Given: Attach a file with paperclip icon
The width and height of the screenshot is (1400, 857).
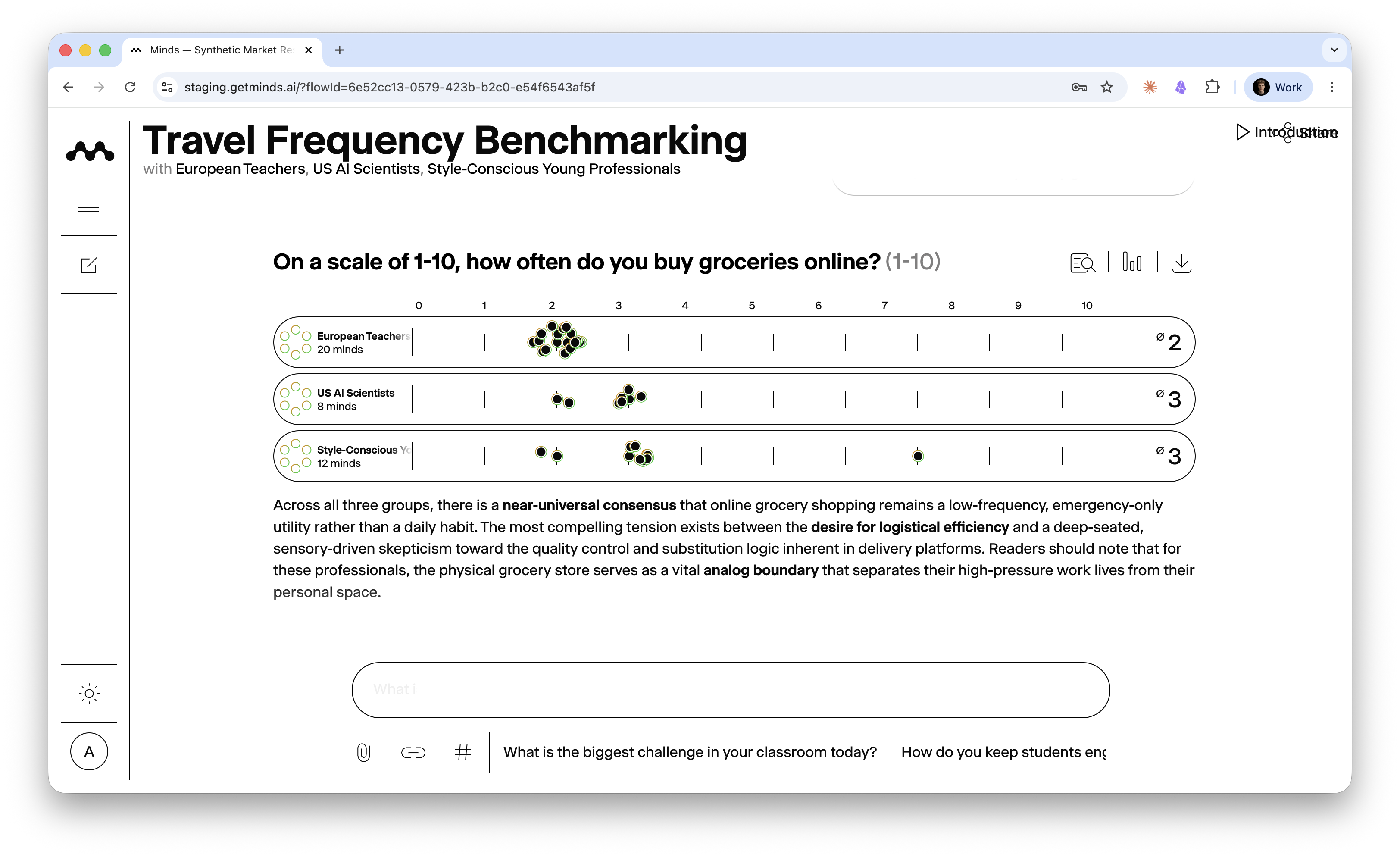Looking at the screenshot, I should 364,752.
